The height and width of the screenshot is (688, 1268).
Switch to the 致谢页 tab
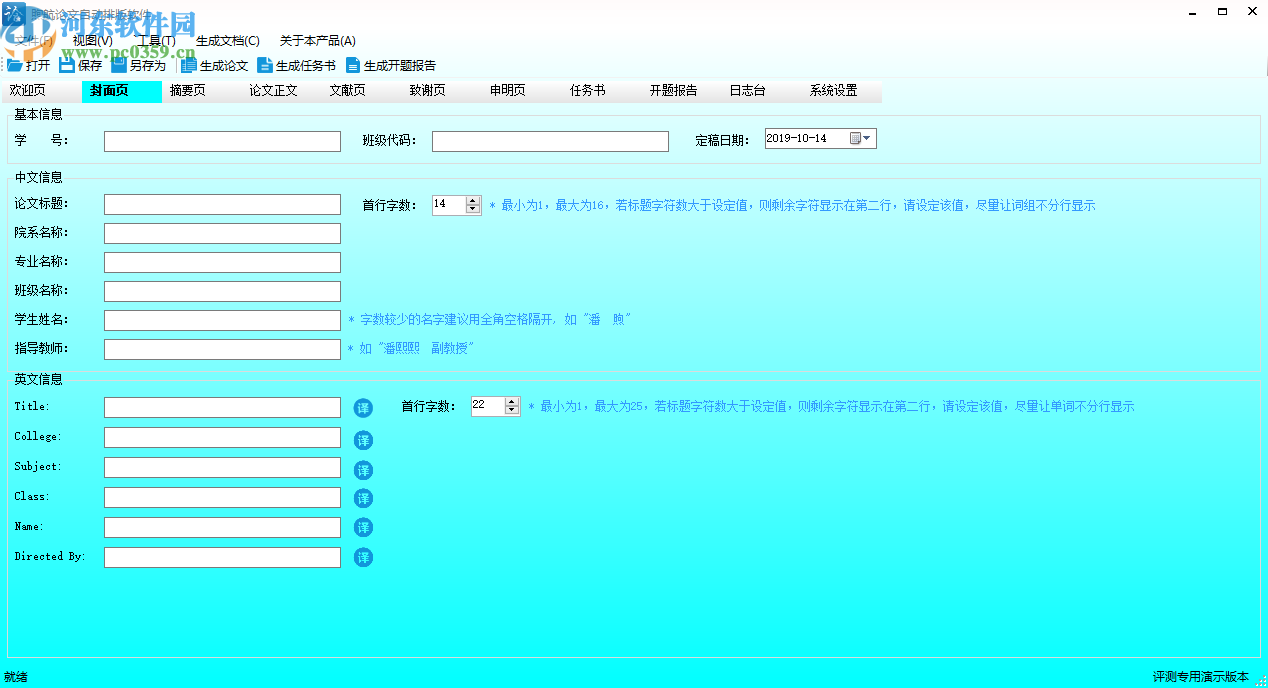pos(441,91)
